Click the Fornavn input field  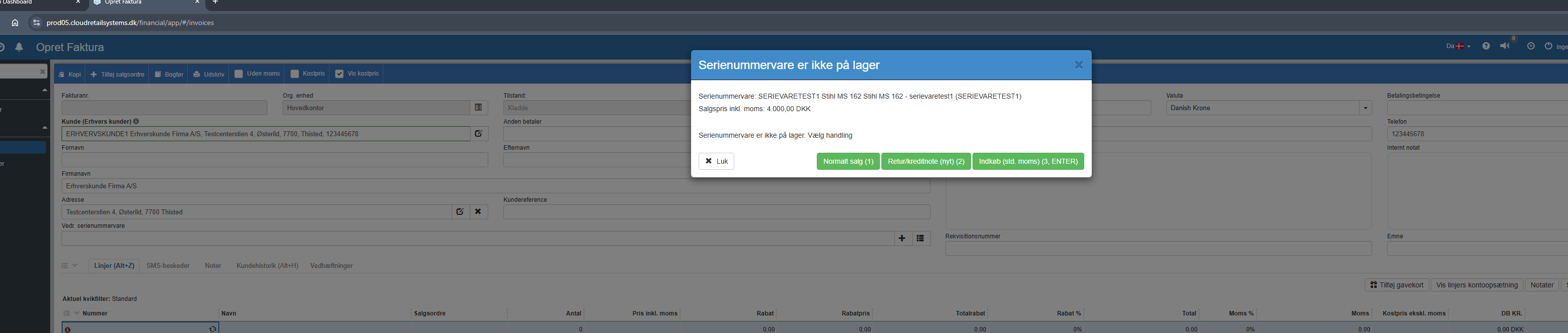point(274,160)
